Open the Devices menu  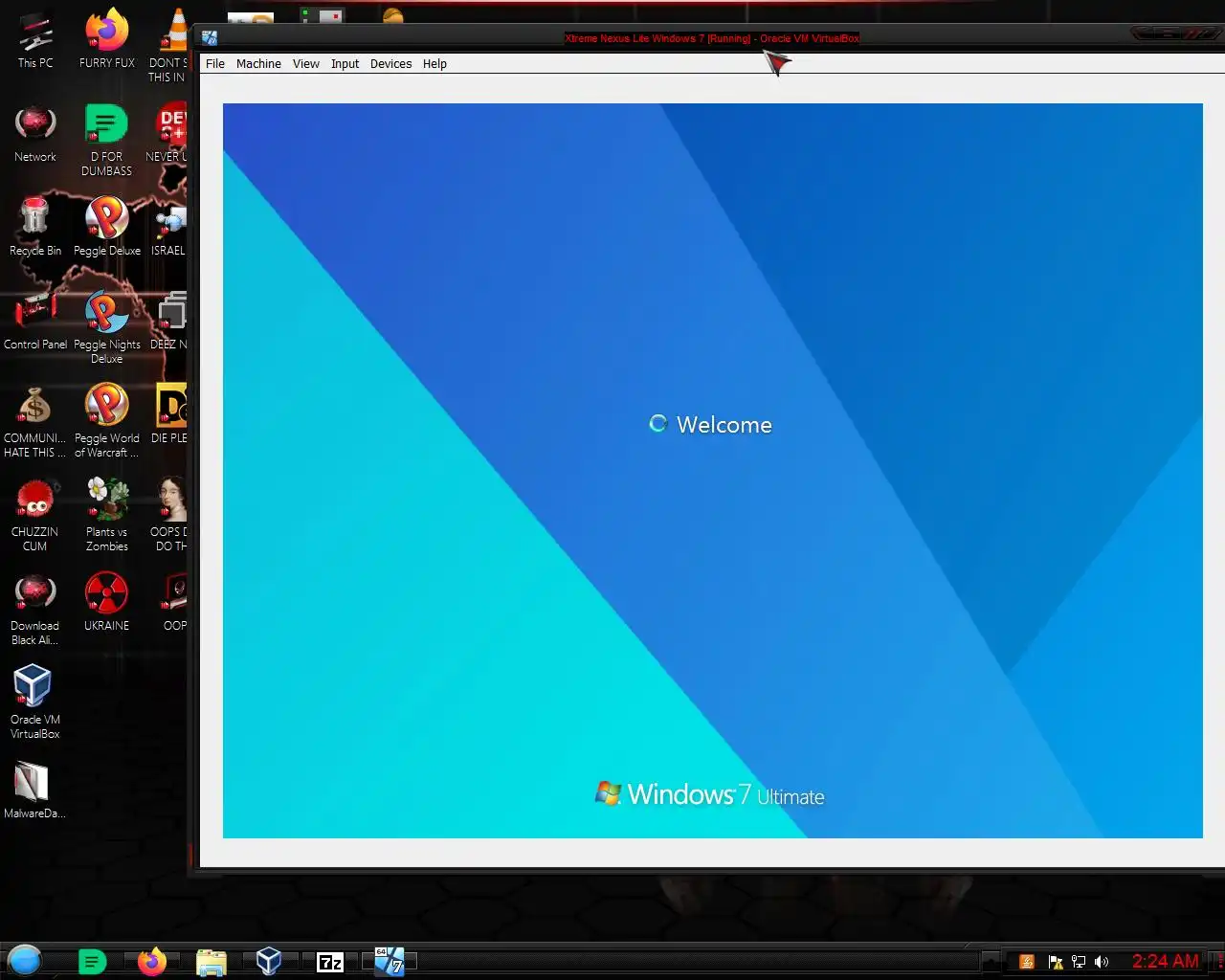390,64
